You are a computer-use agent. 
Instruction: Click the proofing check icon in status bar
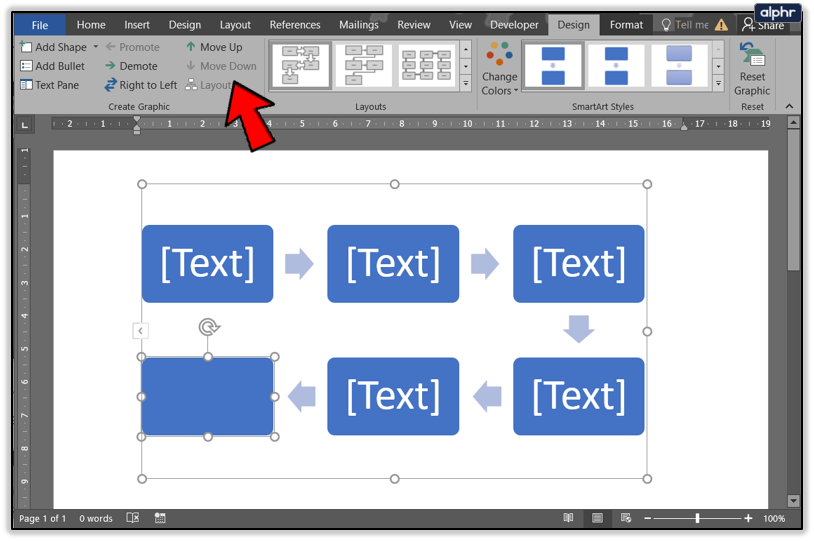point(133,518)
